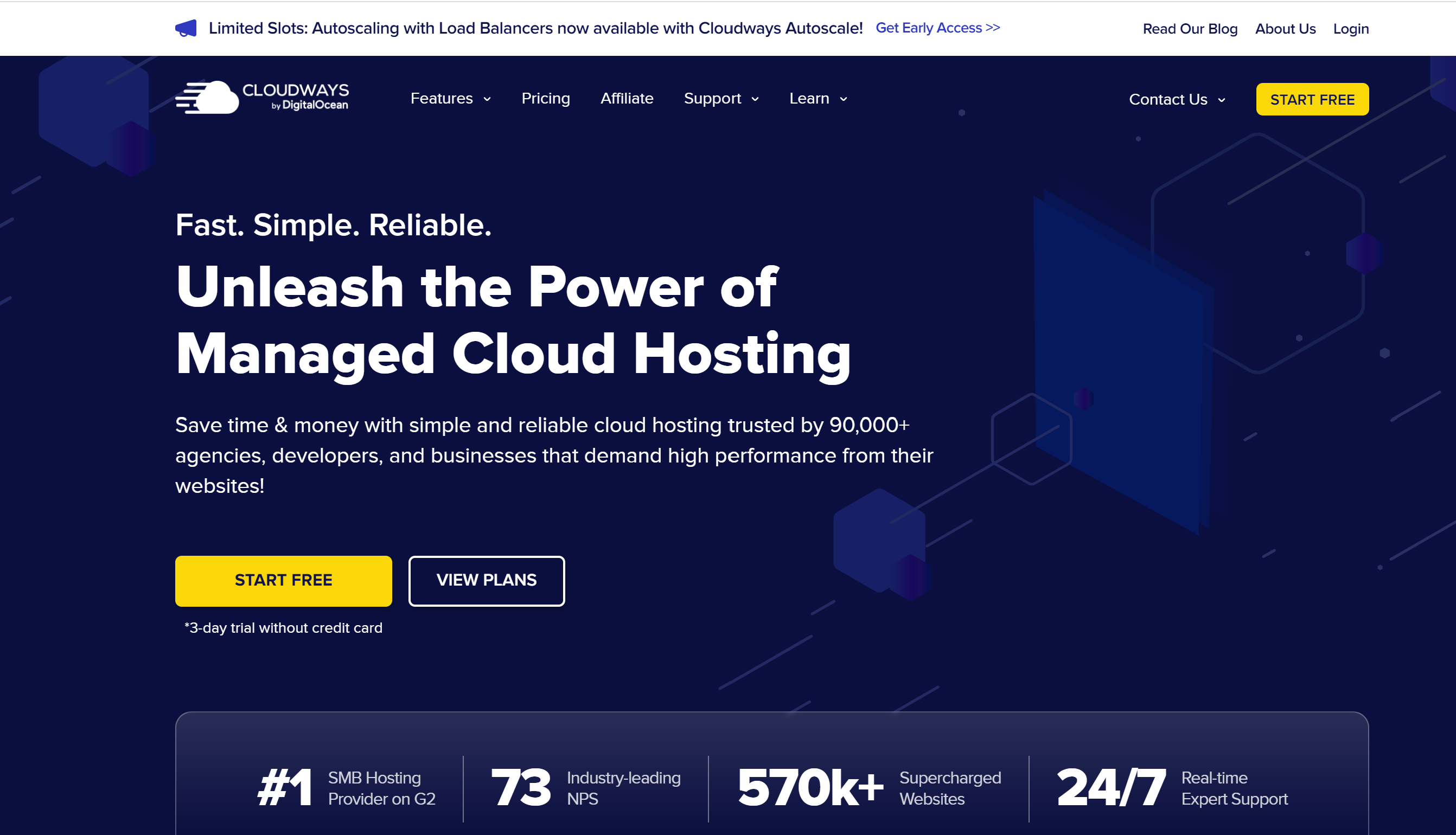Click the 'Managed Cloud Hosting' headline
This screenshot has width=1456, height=835.
(x=513, y=356)
